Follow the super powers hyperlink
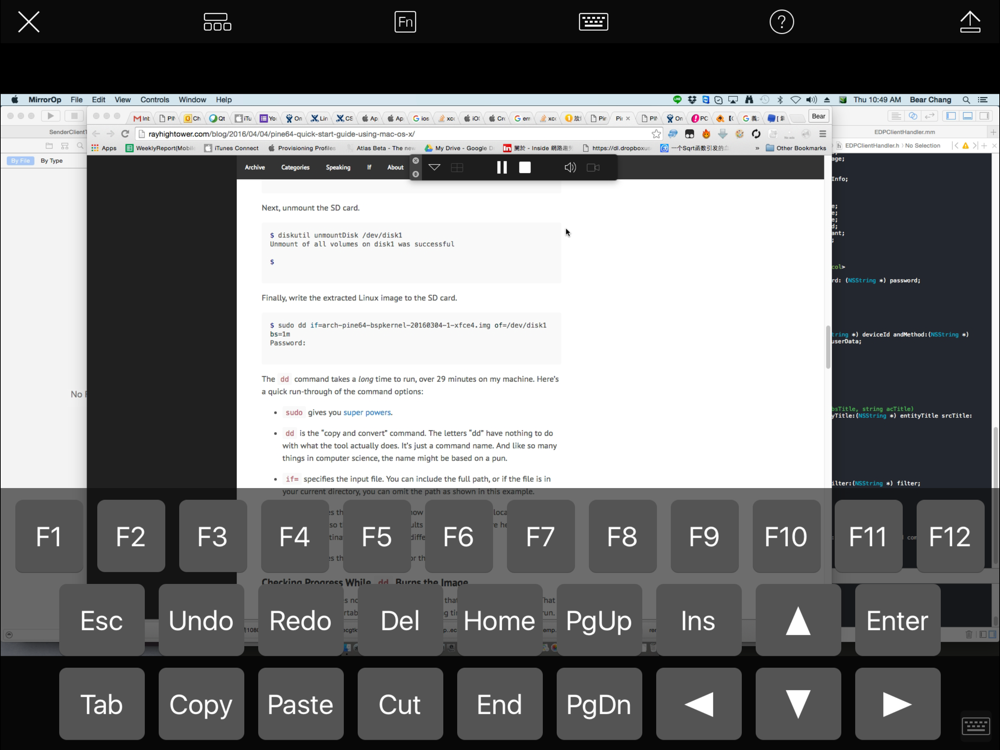The width and height of the screenshot is (1000, 750). coord(367,413)
